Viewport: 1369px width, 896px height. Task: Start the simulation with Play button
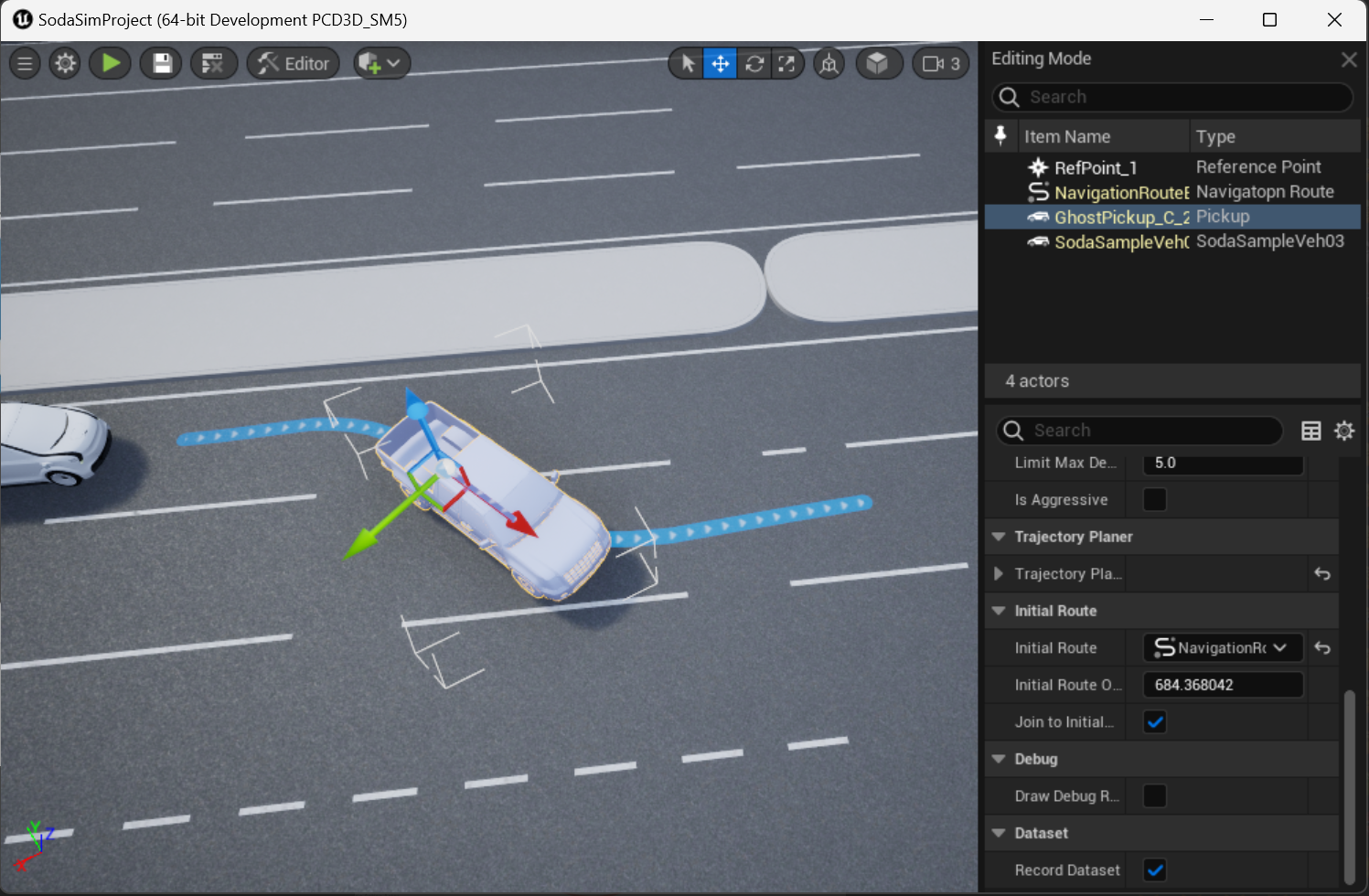coord(111,63)
